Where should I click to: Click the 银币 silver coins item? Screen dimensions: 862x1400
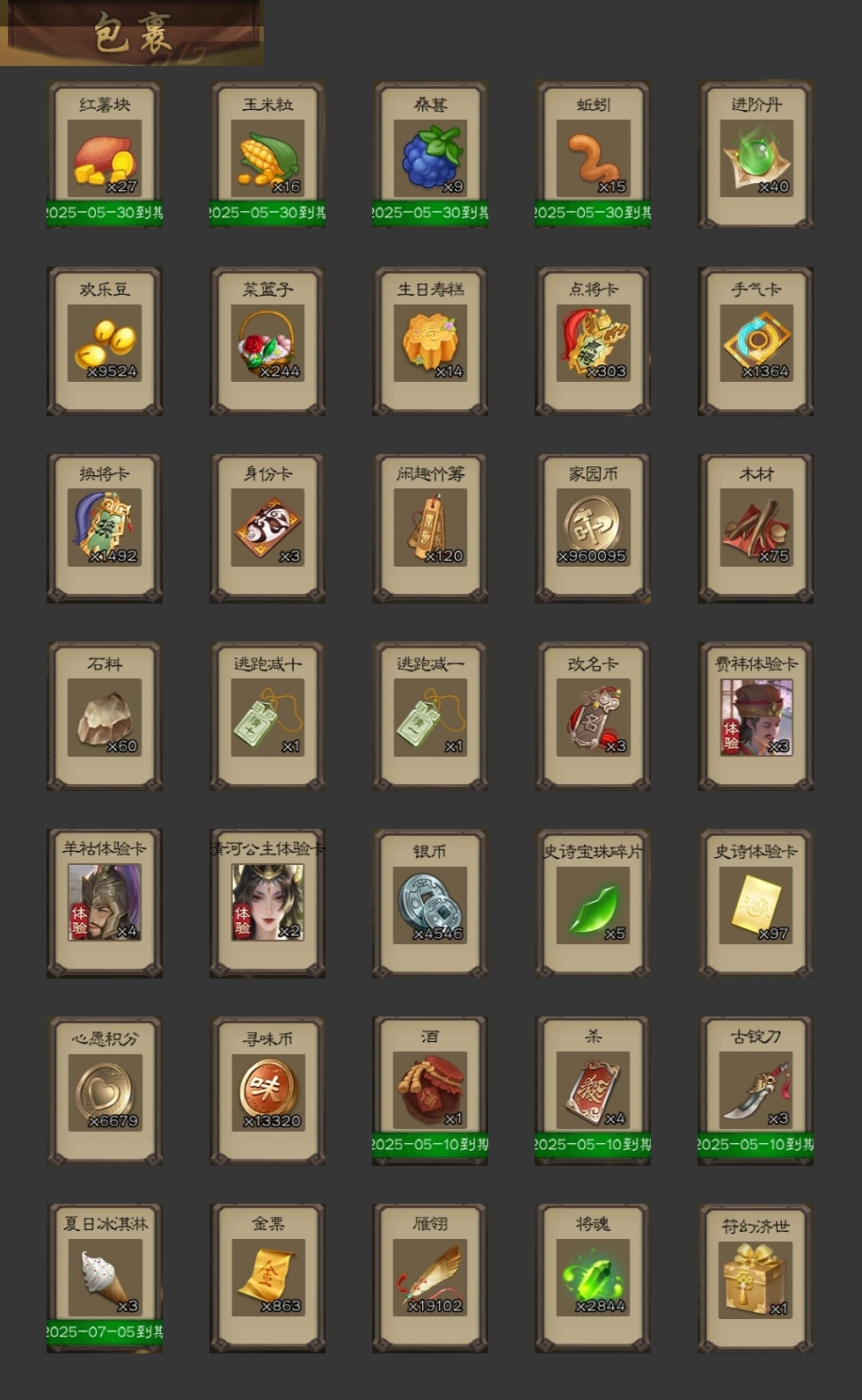tap(430, 903)
